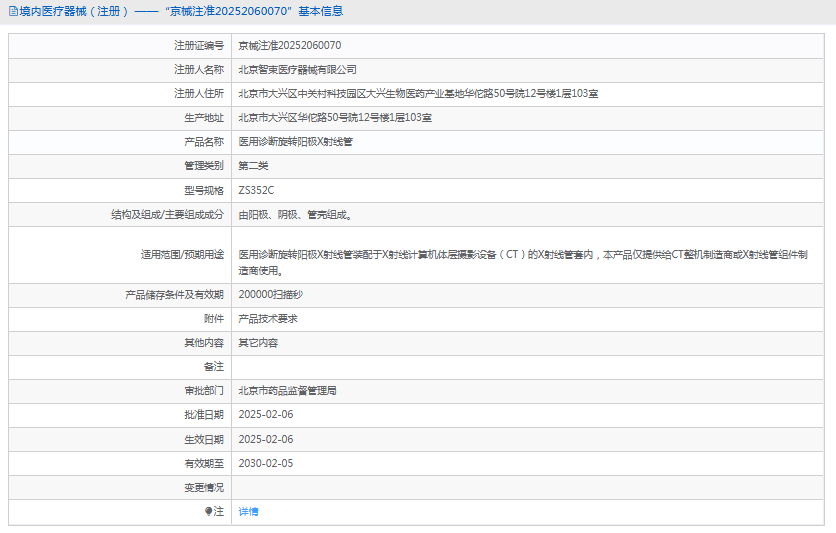Click the 产品名称 label

204,142
